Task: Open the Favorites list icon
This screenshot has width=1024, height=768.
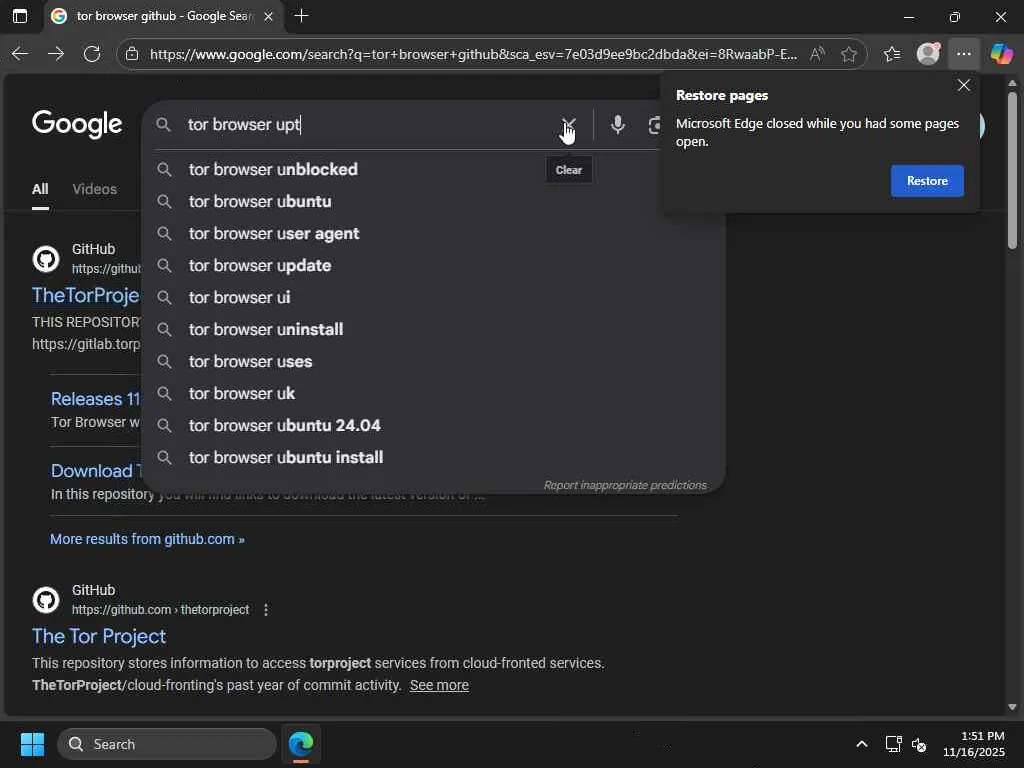Action: (x=891, y=54)
